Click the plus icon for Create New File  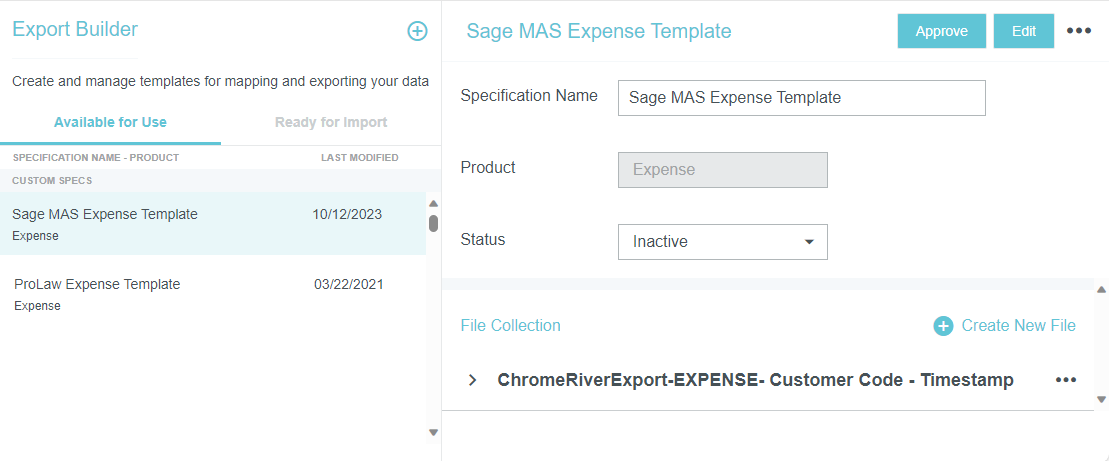(943, 326)
